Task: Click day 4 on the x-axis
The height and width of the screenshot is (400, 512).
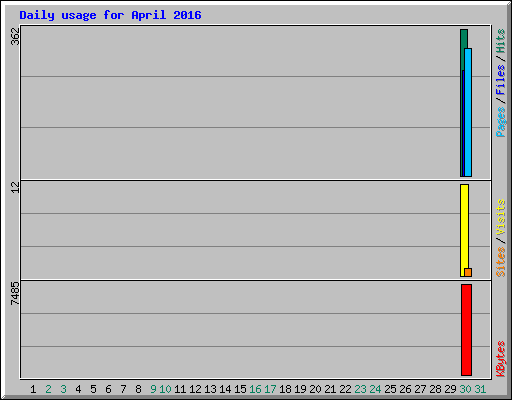Action: pos(78,389)
